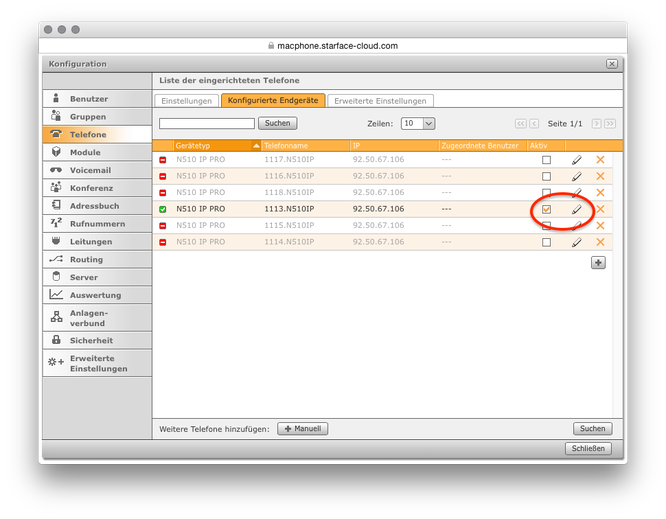Screen dimensions: 666x519
Task: Open the Gruppen section in sidebar
Action: point(97,116)
